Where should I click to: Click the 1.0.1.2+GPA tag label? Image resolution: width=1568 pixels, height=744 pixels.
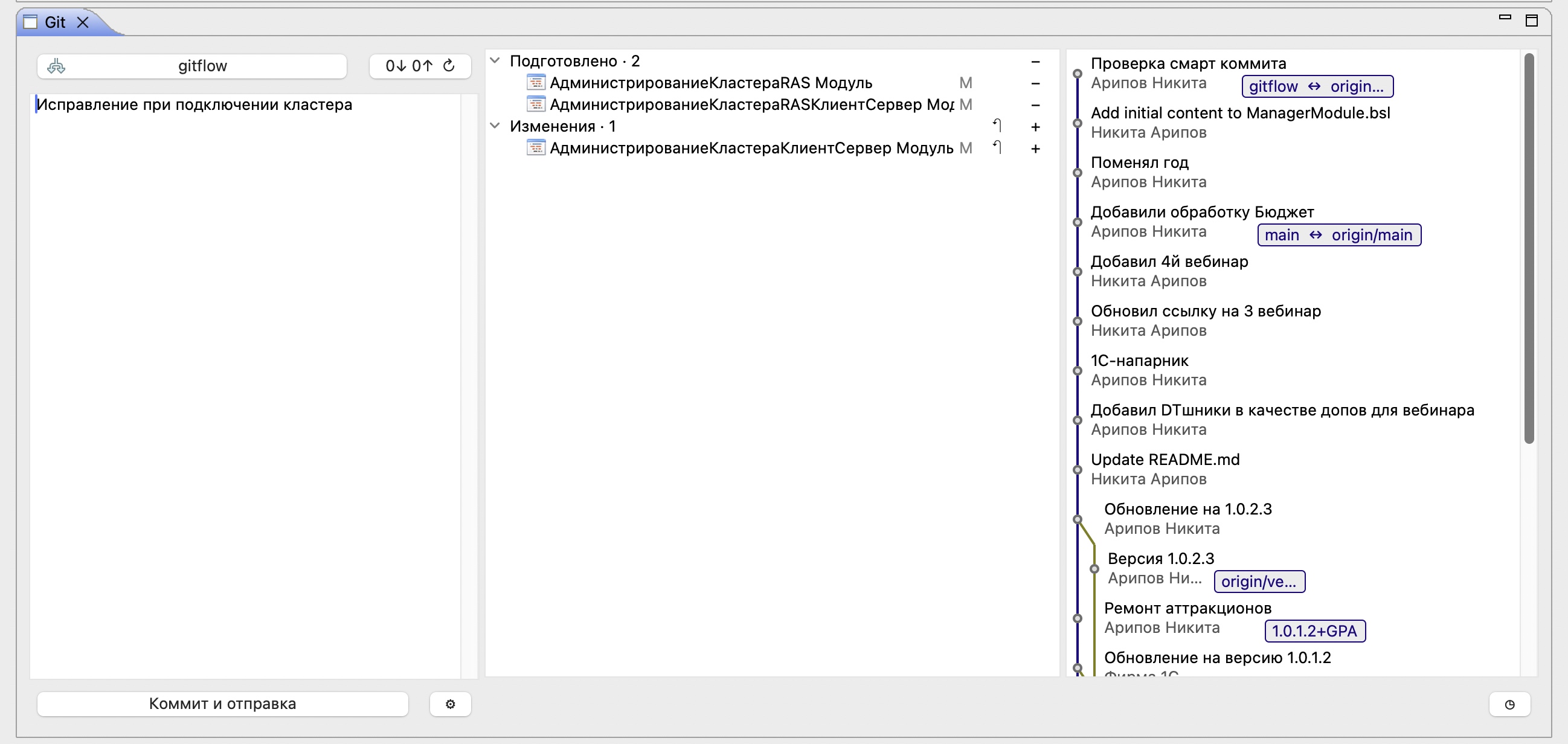pos(1315,631)
